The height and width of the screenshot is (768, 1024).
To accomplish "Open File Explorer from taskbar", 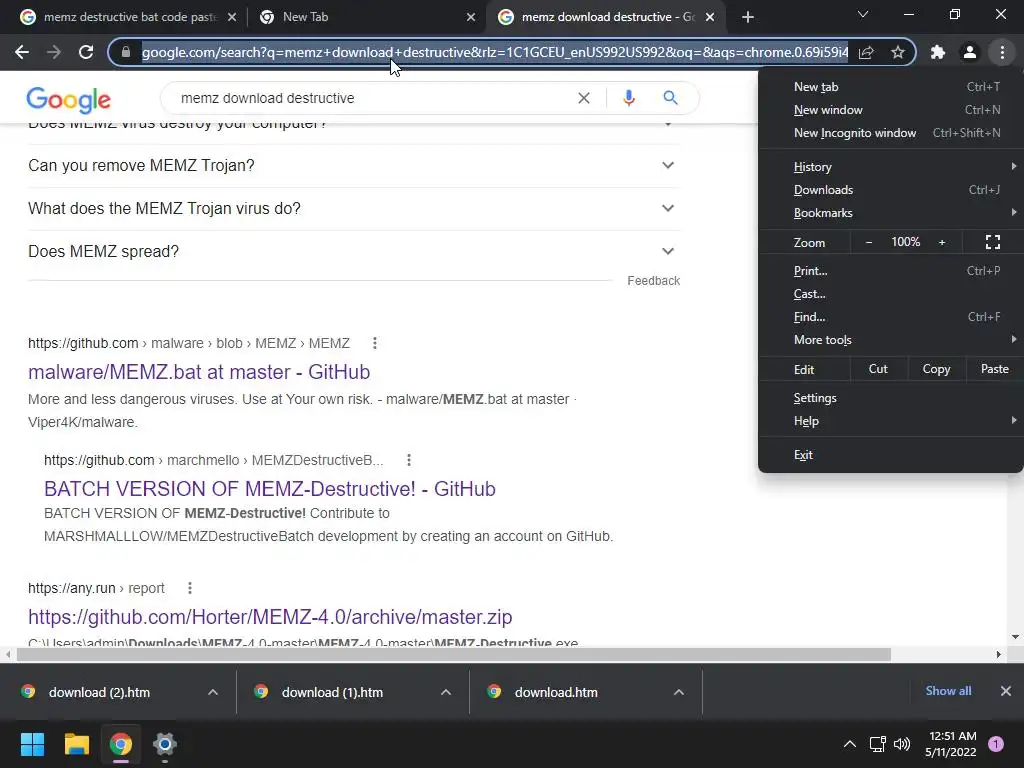I will coord(76,744).
